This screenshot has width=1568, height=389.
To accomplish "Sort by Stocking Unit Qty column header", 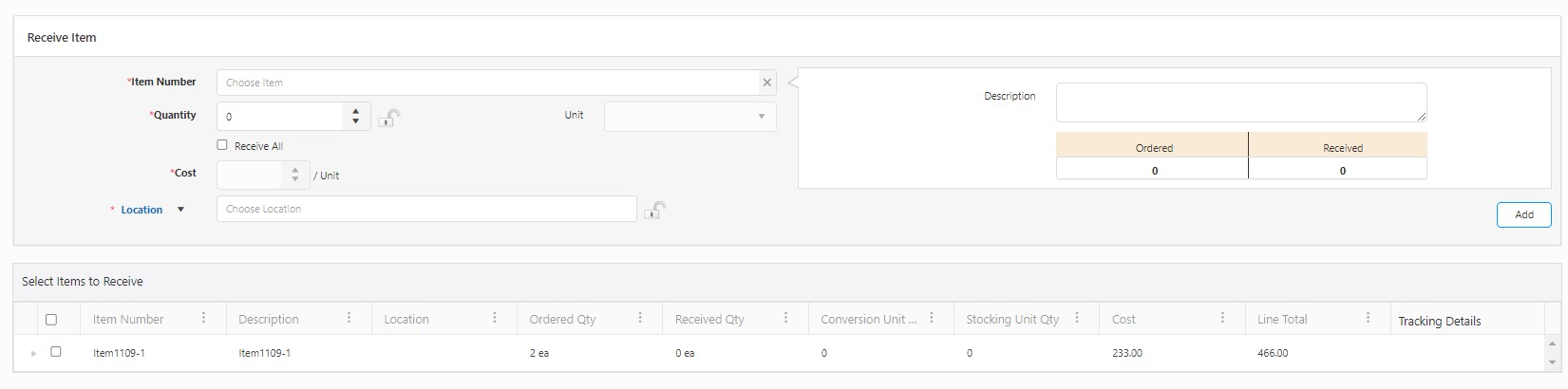I will coord(1011,320).
